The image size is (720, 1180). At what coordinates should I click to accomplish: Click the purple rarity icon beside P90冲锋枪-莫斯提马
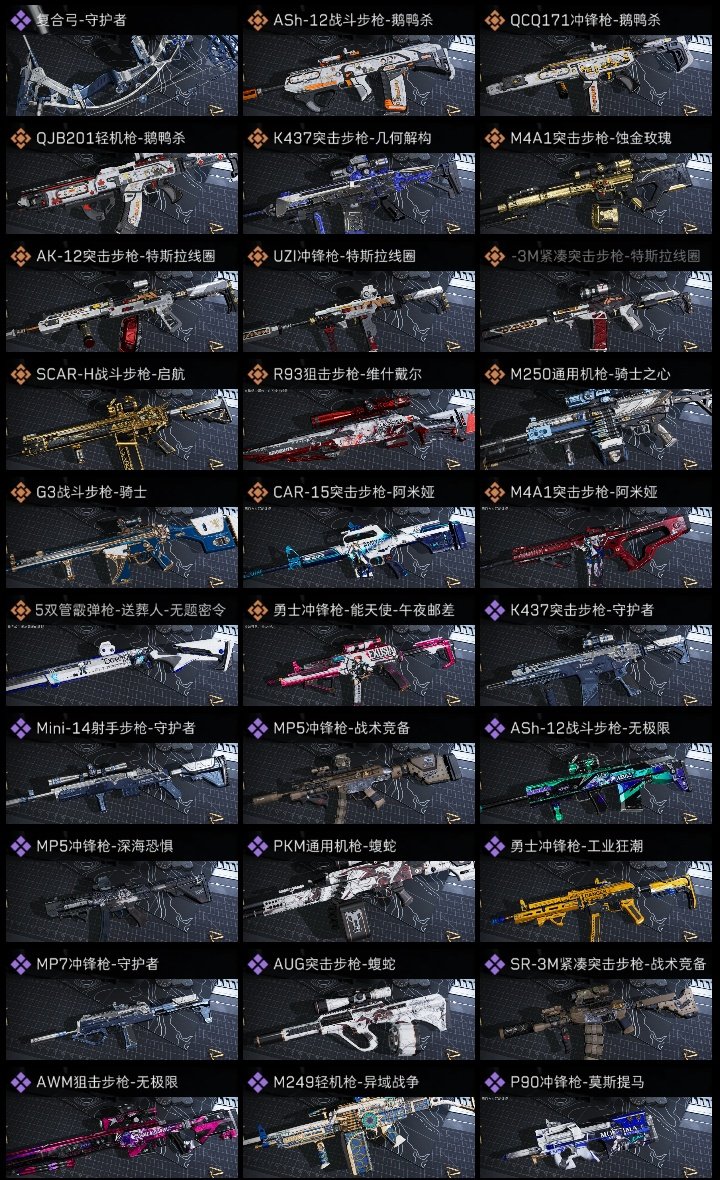tap(494, 1082)
